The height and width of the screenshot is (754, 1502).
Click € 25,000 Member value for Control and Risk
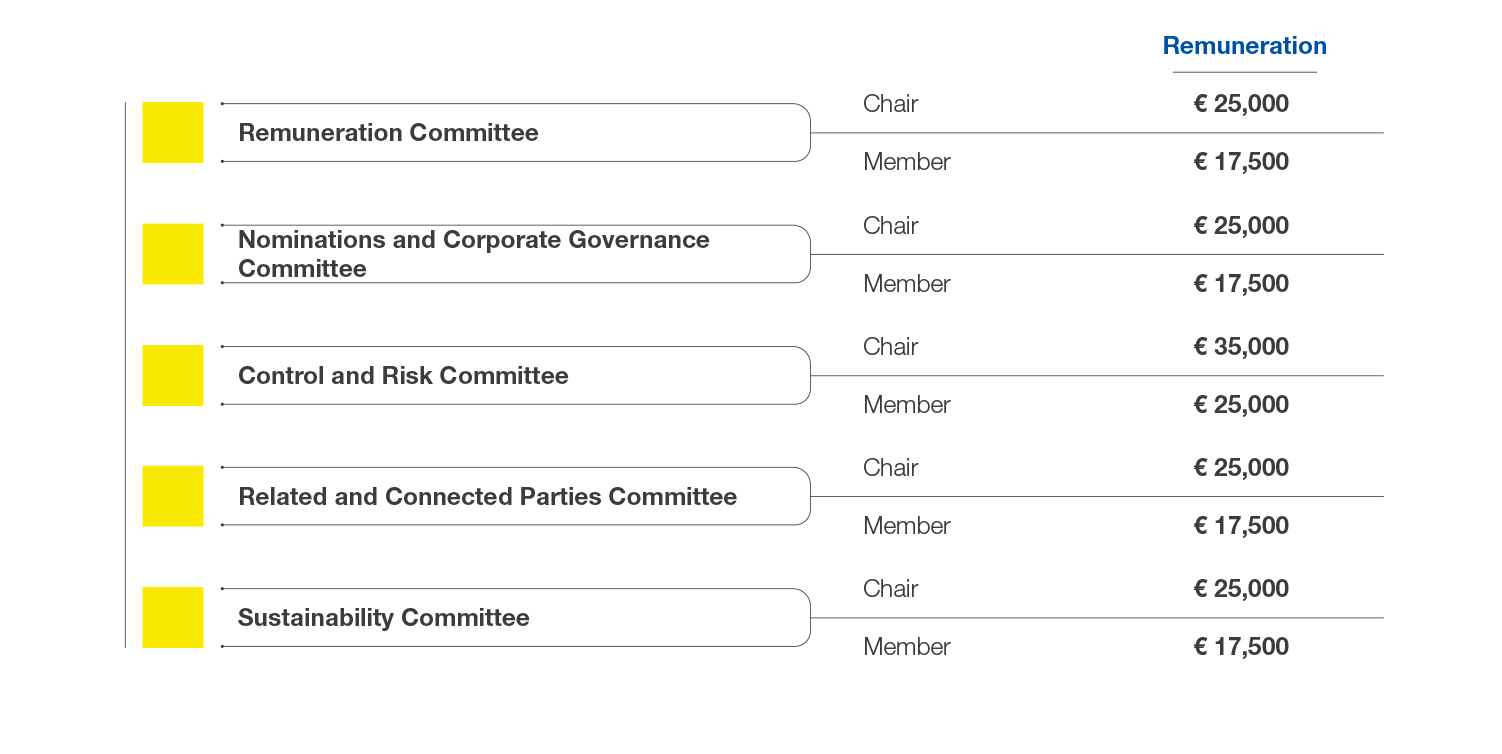pyautogui.click(x=1241, y=405)
